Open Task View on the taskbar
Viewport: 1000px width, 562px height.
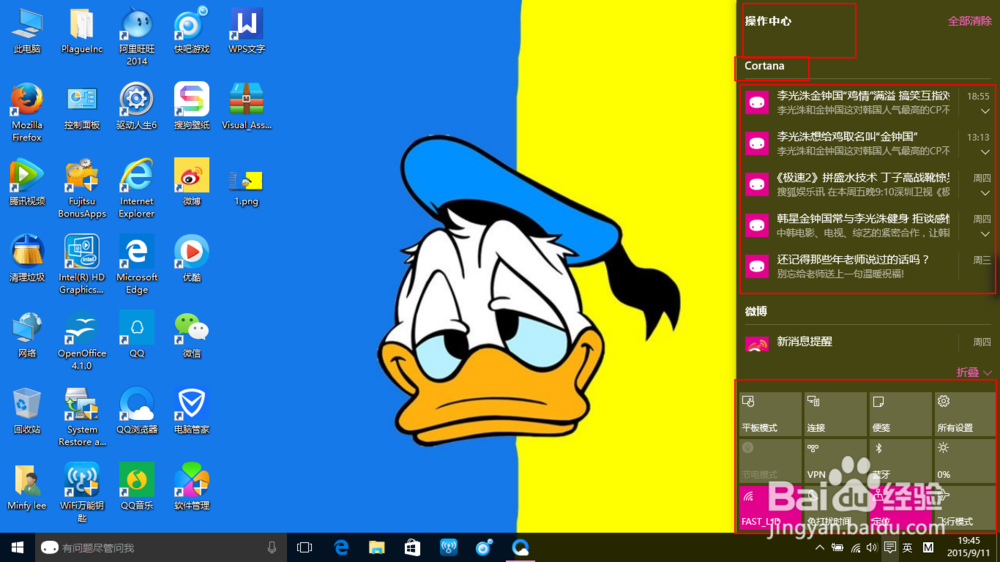305,547
